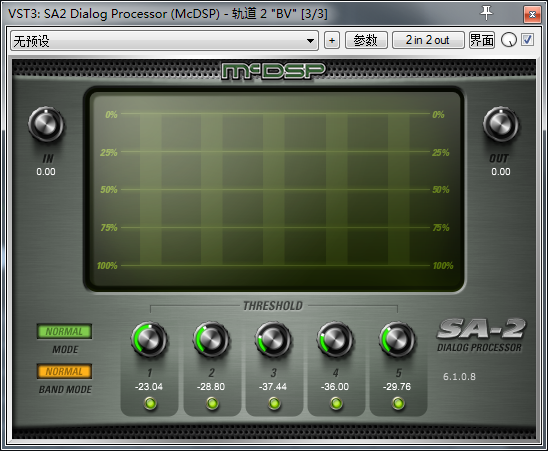
Task: Toggle band 3 green enable LED
Action: [x=274, y=403]
